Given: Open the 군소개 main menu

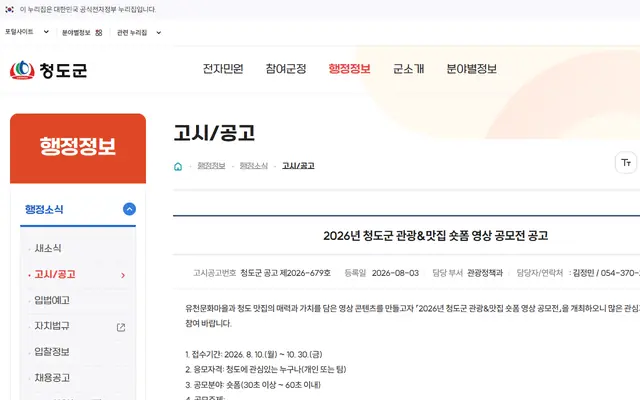Looking at the screenshot, I should point(409,69).
